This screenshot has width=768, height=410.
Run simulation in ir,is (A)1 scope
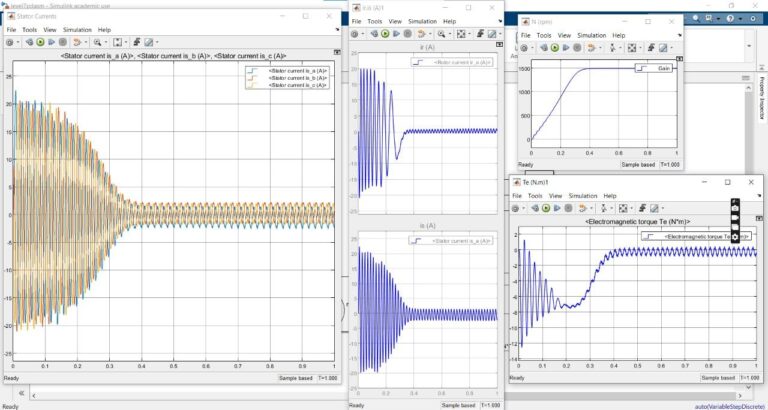(x=385, y=34)
